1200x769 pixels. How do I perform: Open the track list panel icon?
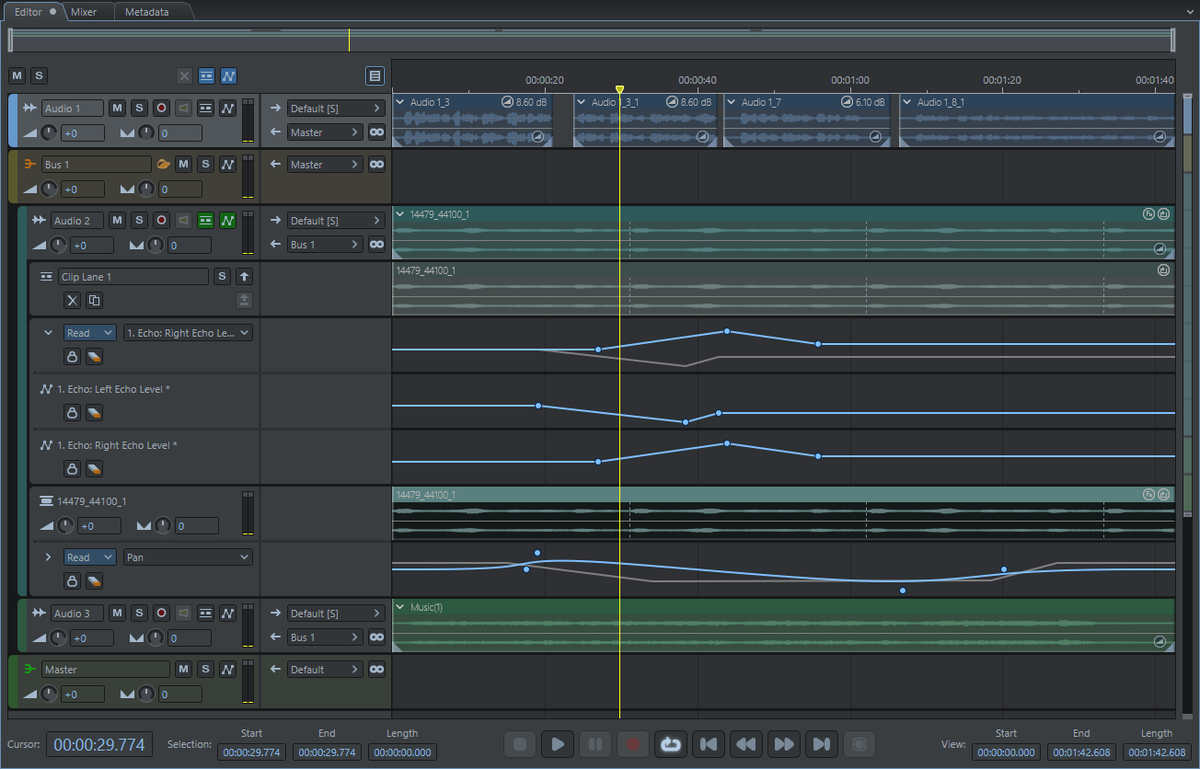point(374,75)
